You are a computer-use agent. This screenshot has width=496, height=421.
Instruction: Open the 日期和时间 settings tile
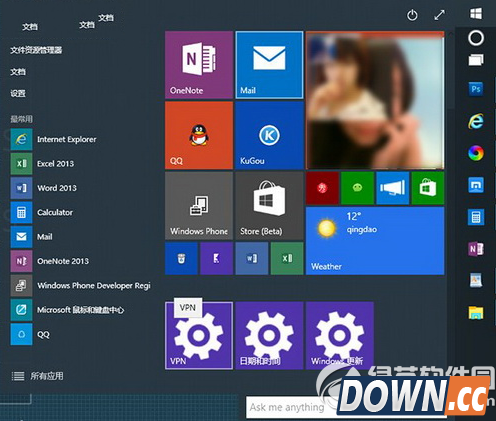click(269, 336)
